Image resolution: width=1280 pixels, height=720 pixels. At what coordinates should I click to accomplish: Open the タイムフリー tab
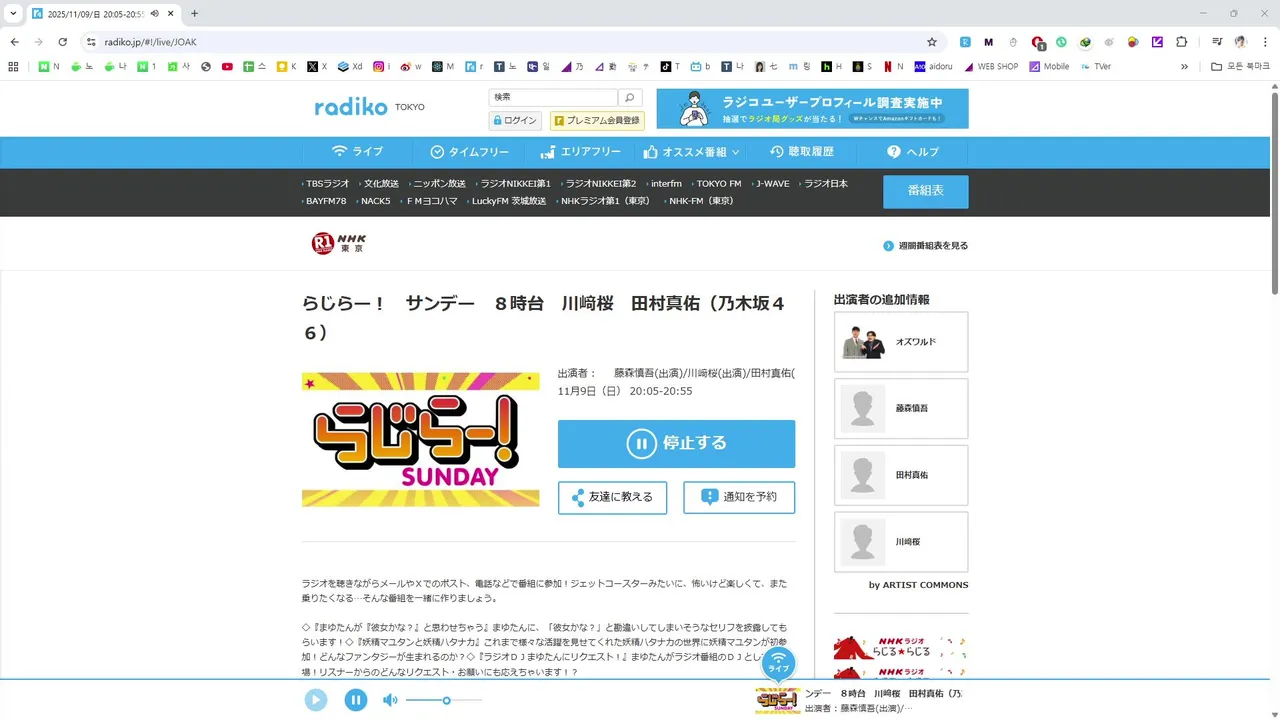tap(469, 152)
